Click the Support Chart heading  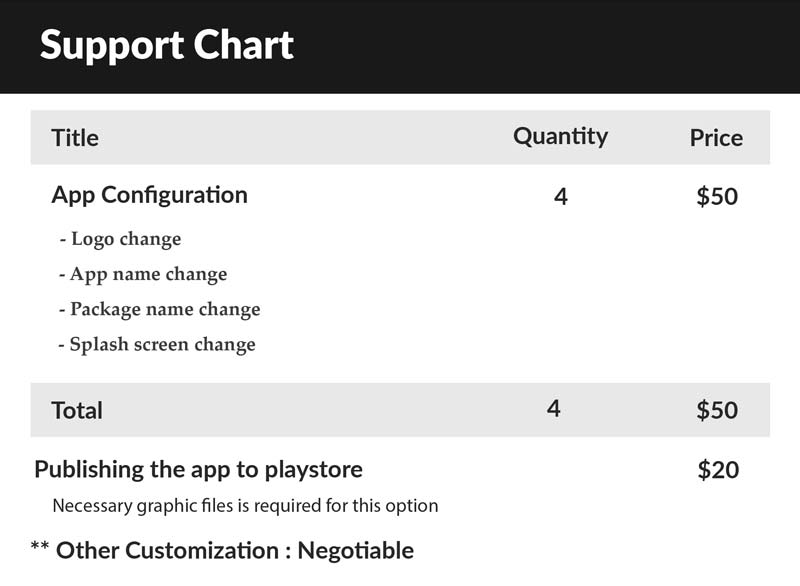click(167, 46)
